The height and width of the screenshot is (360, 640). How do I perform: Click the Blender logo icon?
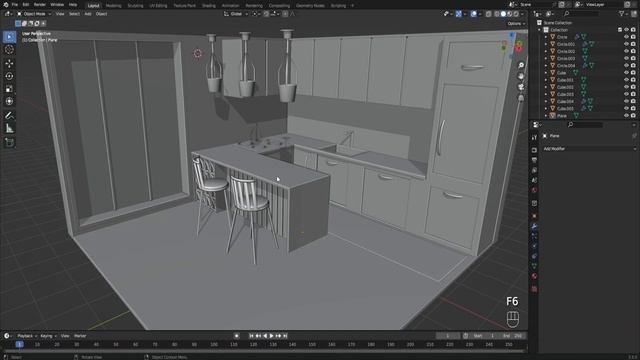5,5
